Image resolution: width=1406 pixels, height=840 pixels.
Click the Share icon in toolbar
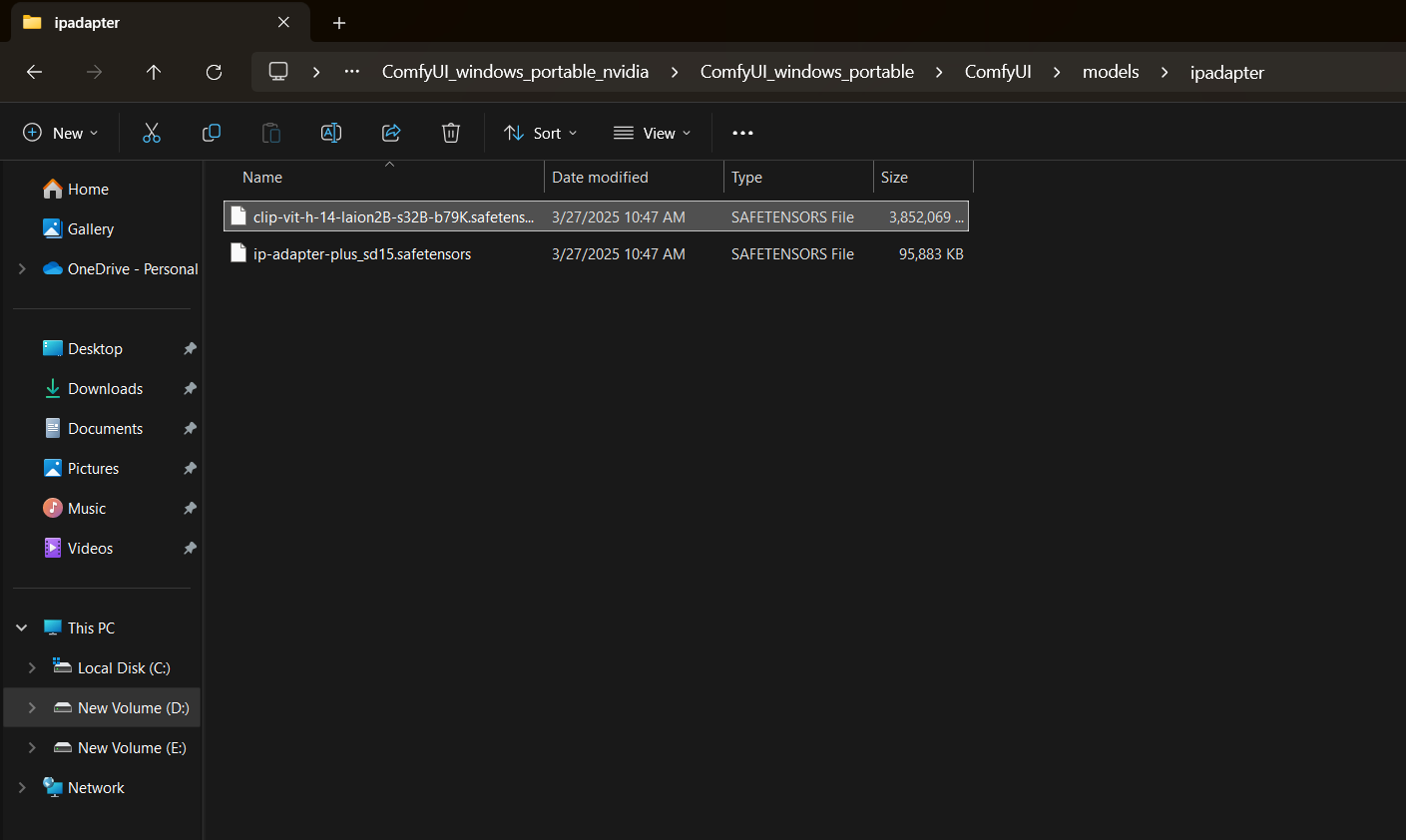click(x=391, y=133)
